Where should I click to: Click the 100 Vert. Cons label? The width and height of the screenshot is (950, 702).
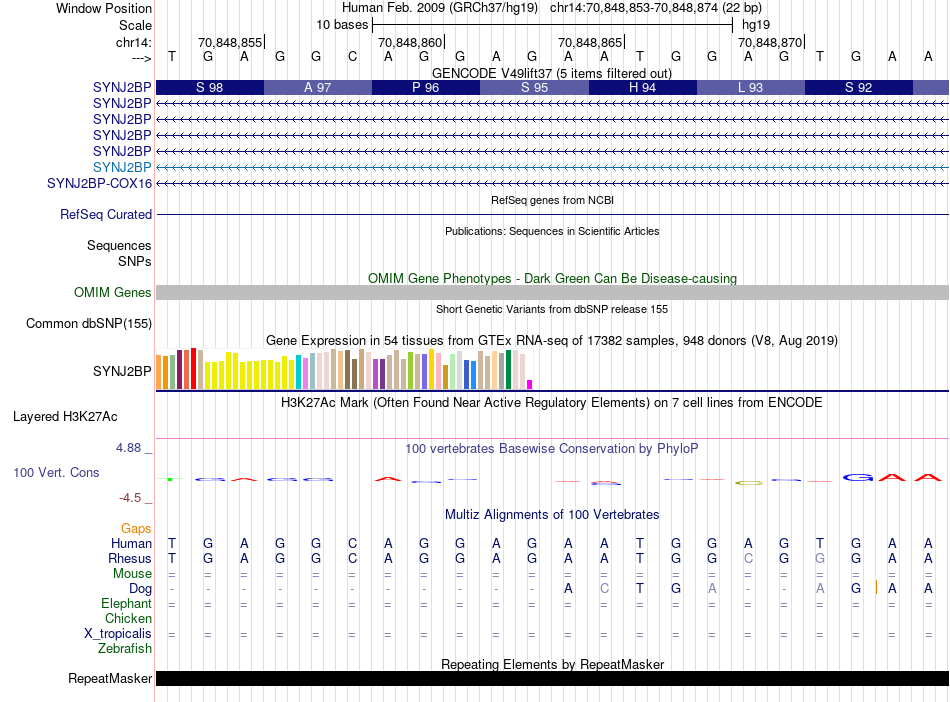pyautogui.click(x=56, y=472)
